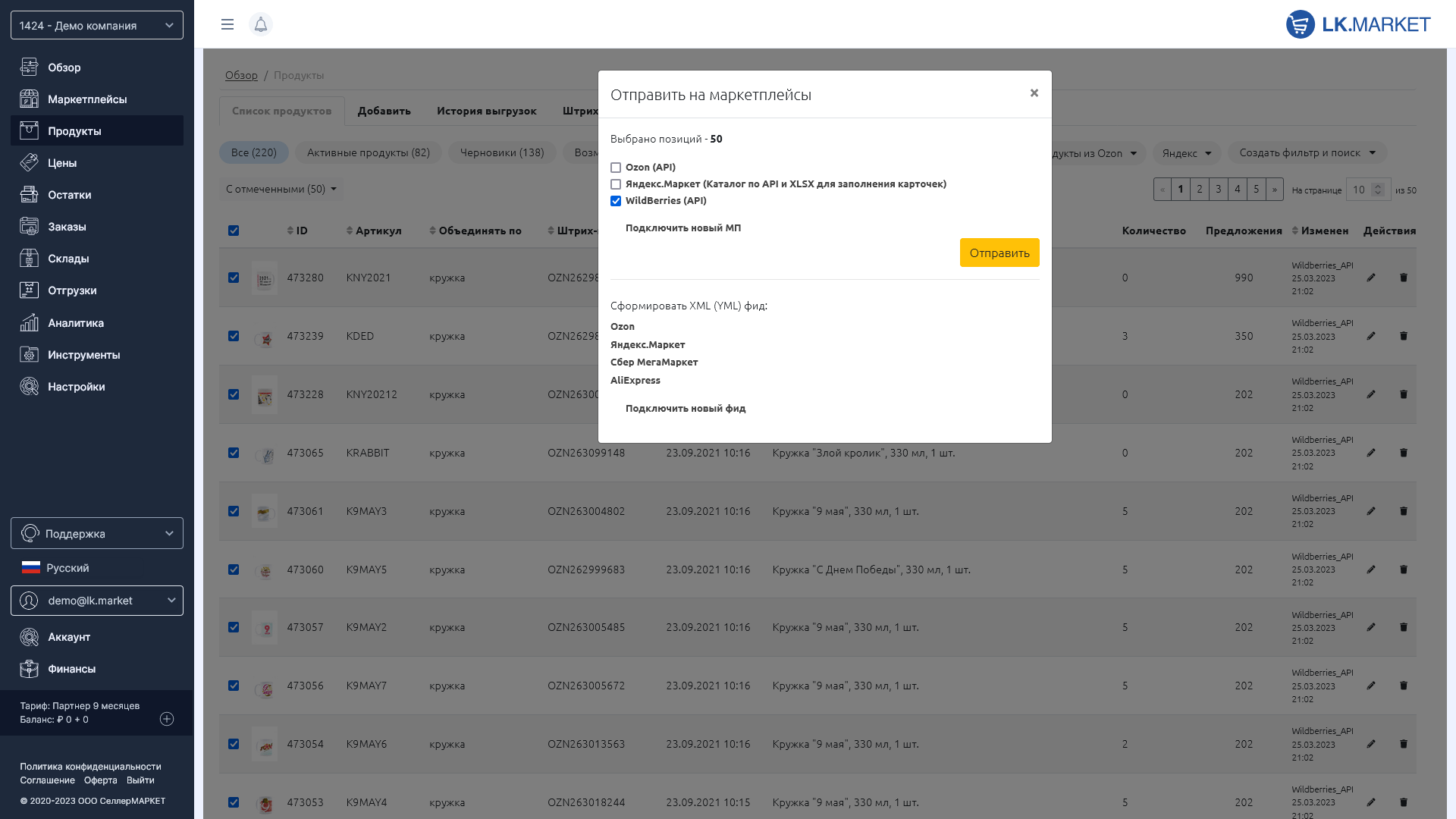The width and height of the screenshot is (1456, 819).
Task: Open Маркетплейсы from sidebar icon
Action: click(29, 99)
